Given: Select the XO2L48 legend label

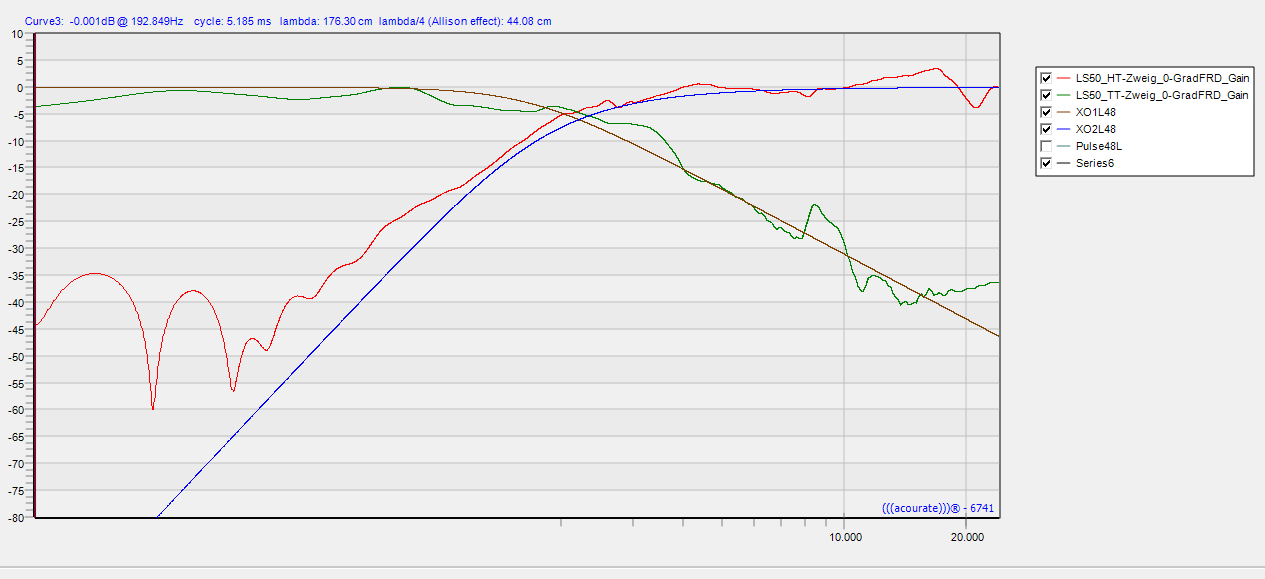Looking at the screenshot, I should (1096, 129).
